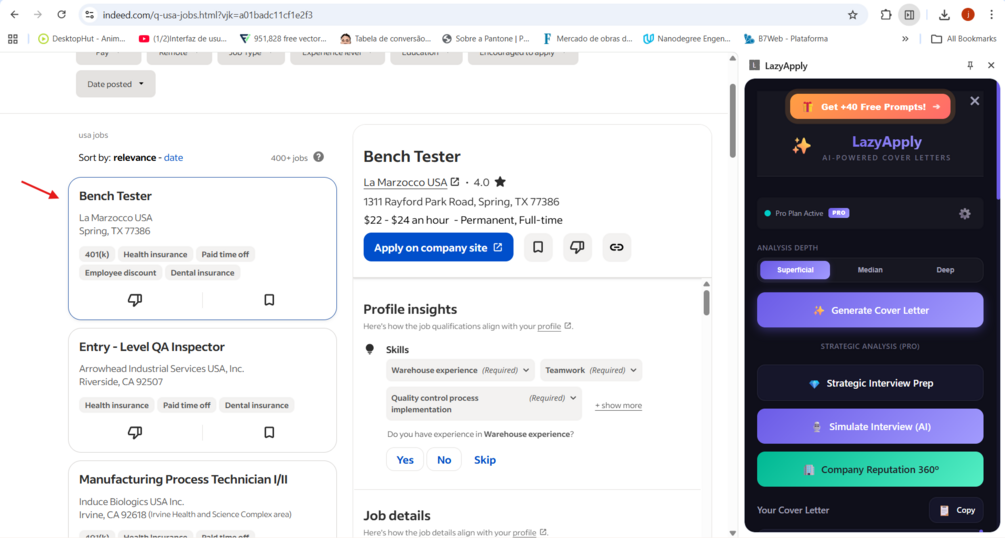1005x538 pixels.
Task: Dislike the Entry - Level QA Inspector card
Action: pyautogui.click(x=135, y=432)
